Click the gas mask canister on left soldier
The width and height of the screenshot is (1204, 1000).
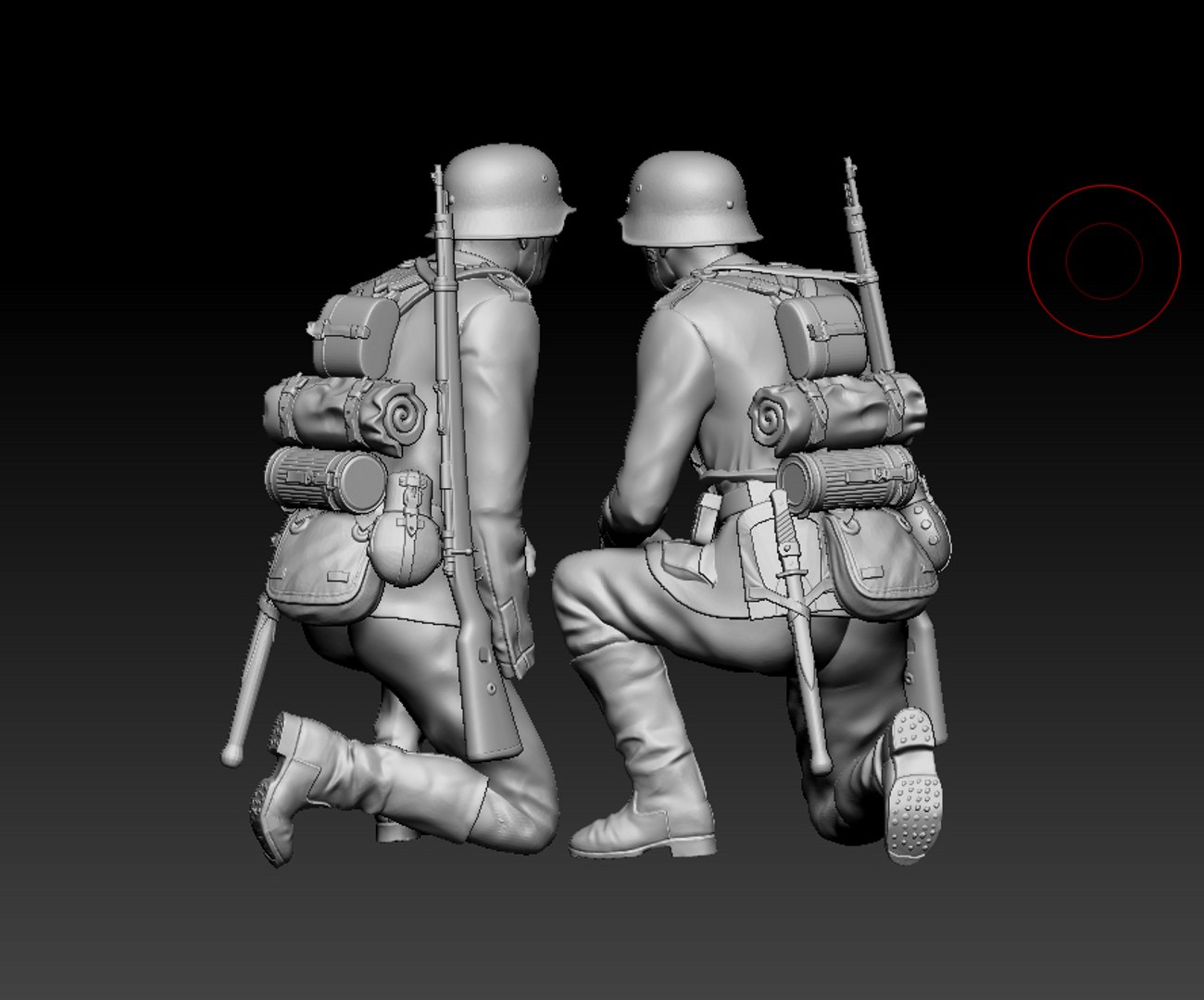[325, 479]
